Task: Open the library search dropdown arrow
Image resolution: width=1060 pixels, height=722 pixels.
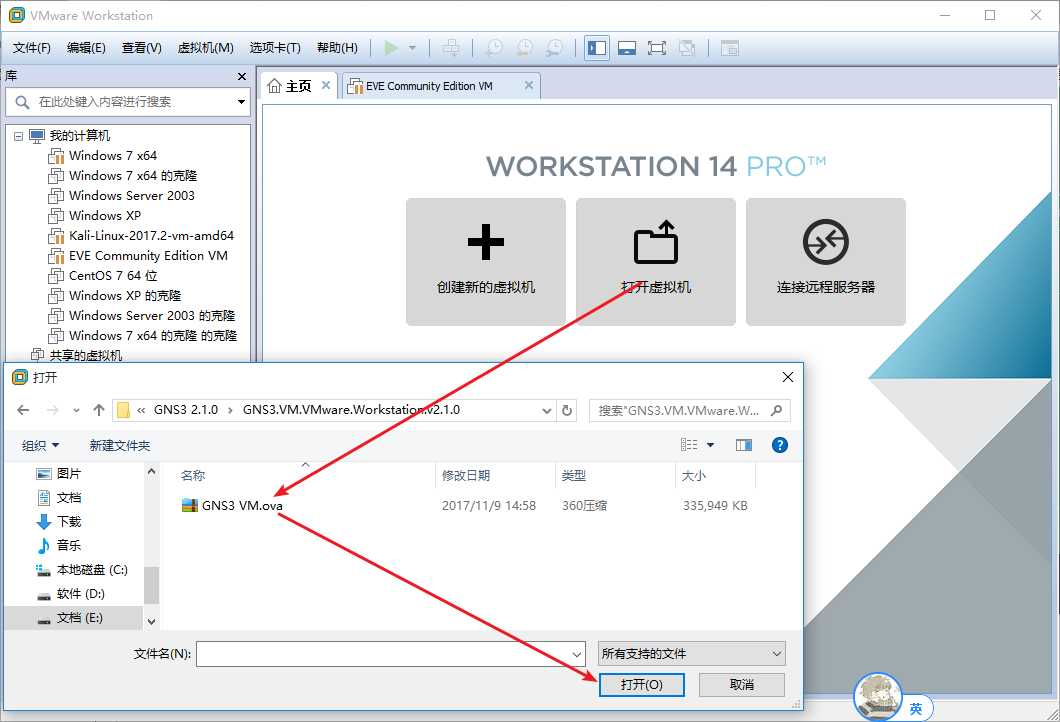Action: point(241,102)
